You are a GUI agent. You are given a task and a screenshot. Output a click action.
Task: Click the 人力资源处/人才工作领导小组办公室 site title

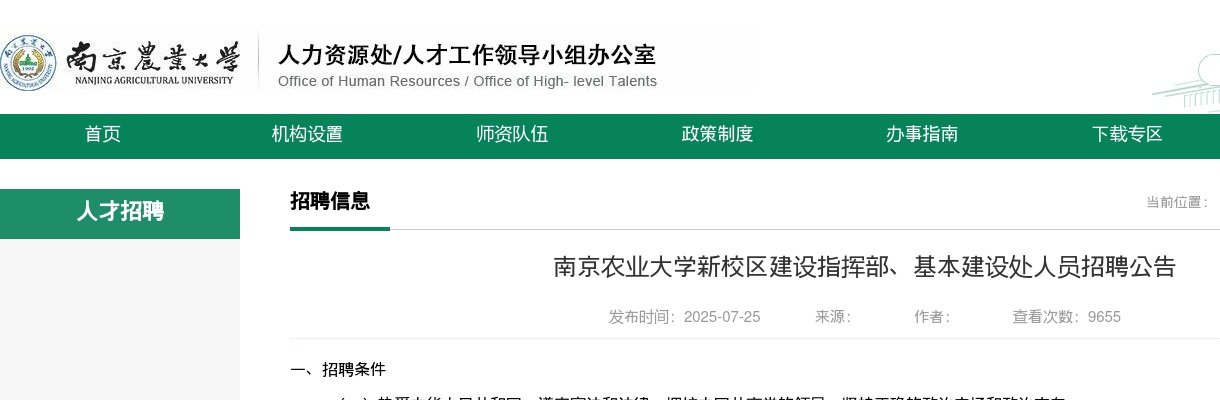point(467,55)
